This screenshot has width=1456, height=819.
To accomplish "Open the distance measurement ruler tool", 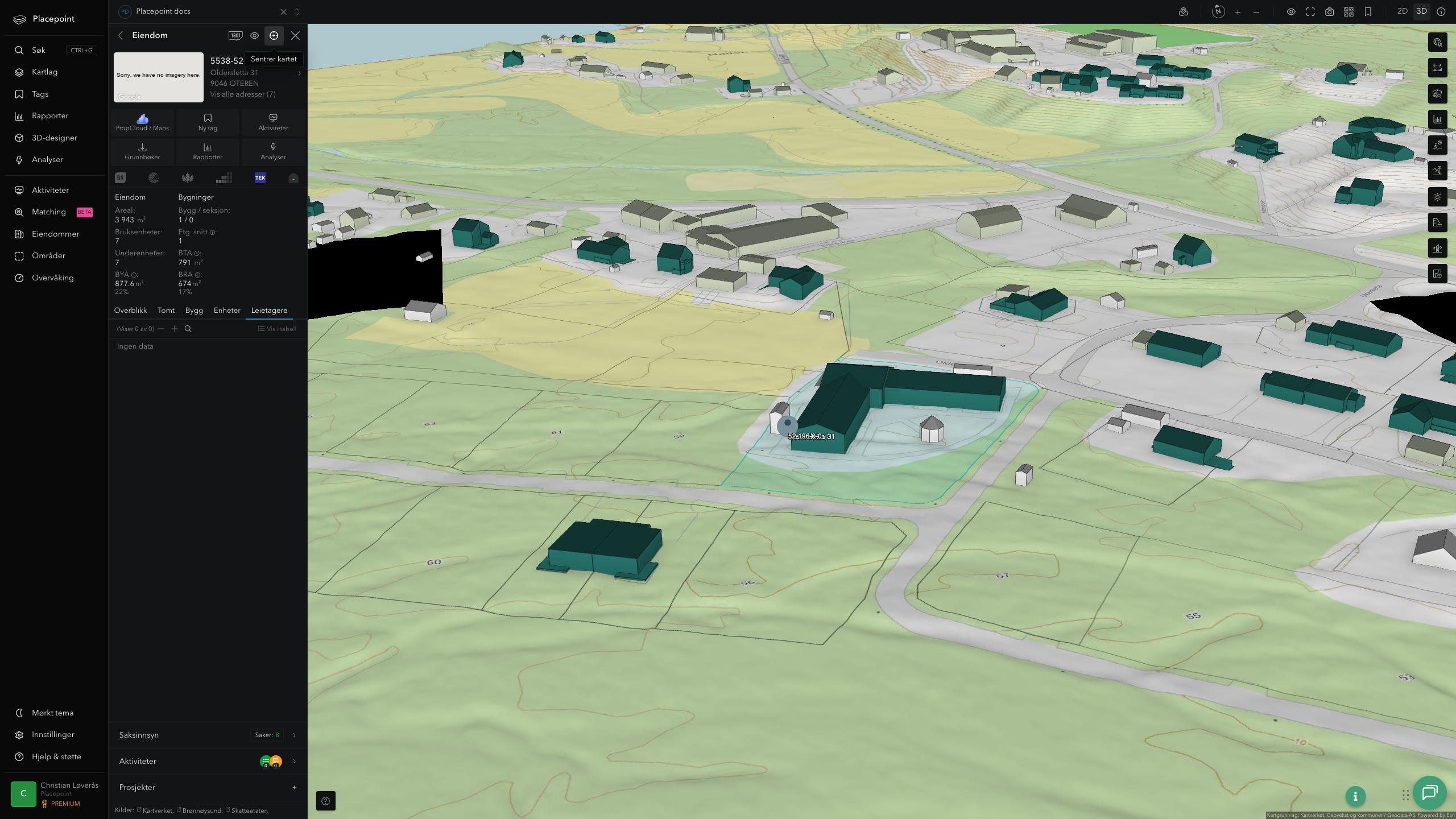I will tap(1437, 68).
